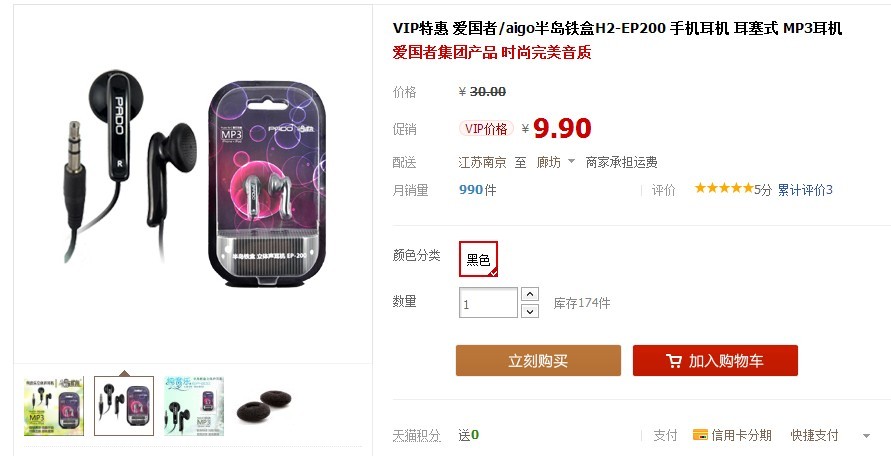The height and width of the screenshot is (456, 891).
Task: Open the 累计评价3 reviews link
Action: pos(805,190)
